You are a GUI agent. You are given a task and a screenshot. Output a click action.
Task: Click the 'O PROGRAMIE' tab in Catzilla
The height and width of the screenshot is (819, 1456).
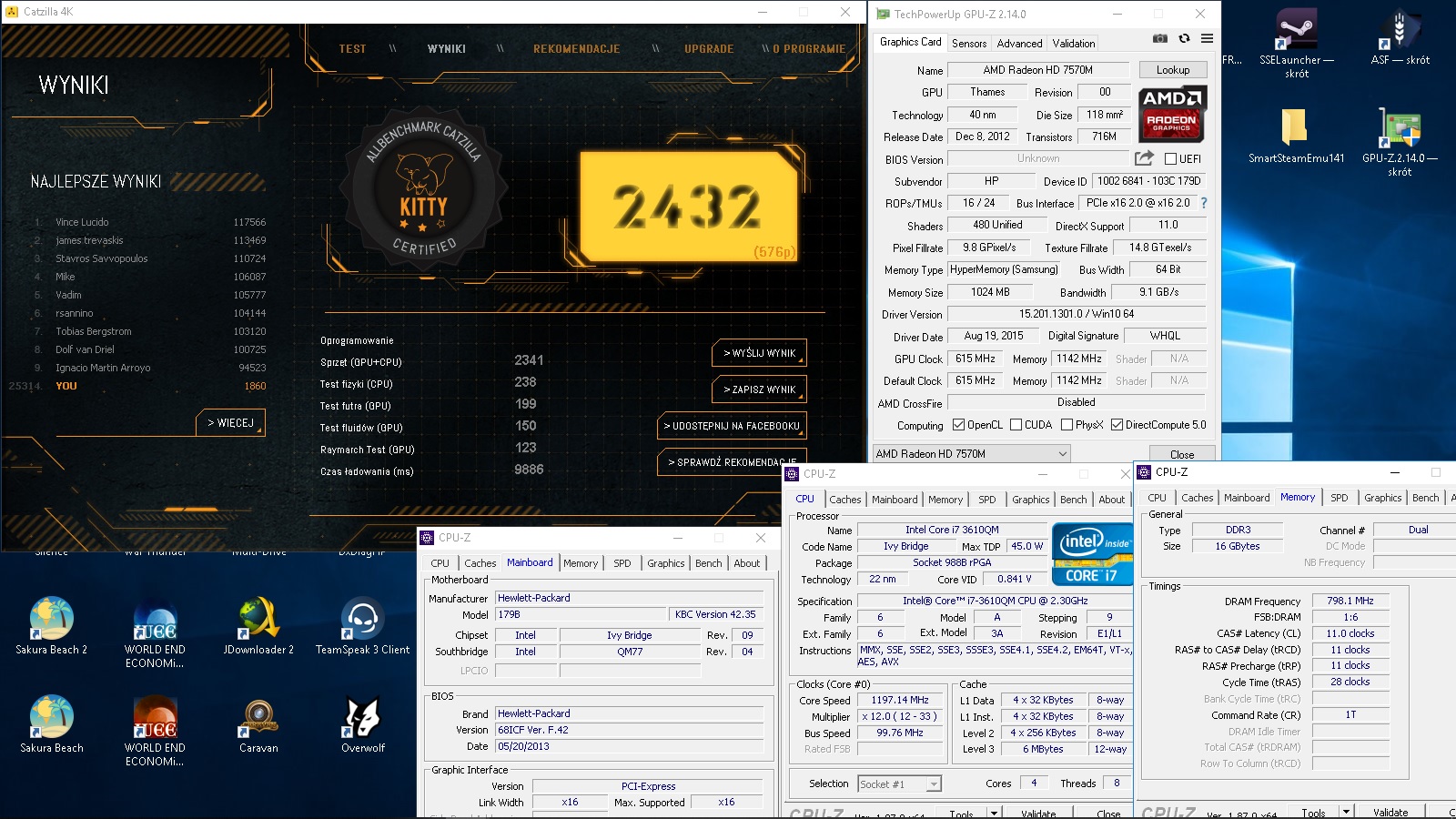pyautogui.click(x=809, y=49)
